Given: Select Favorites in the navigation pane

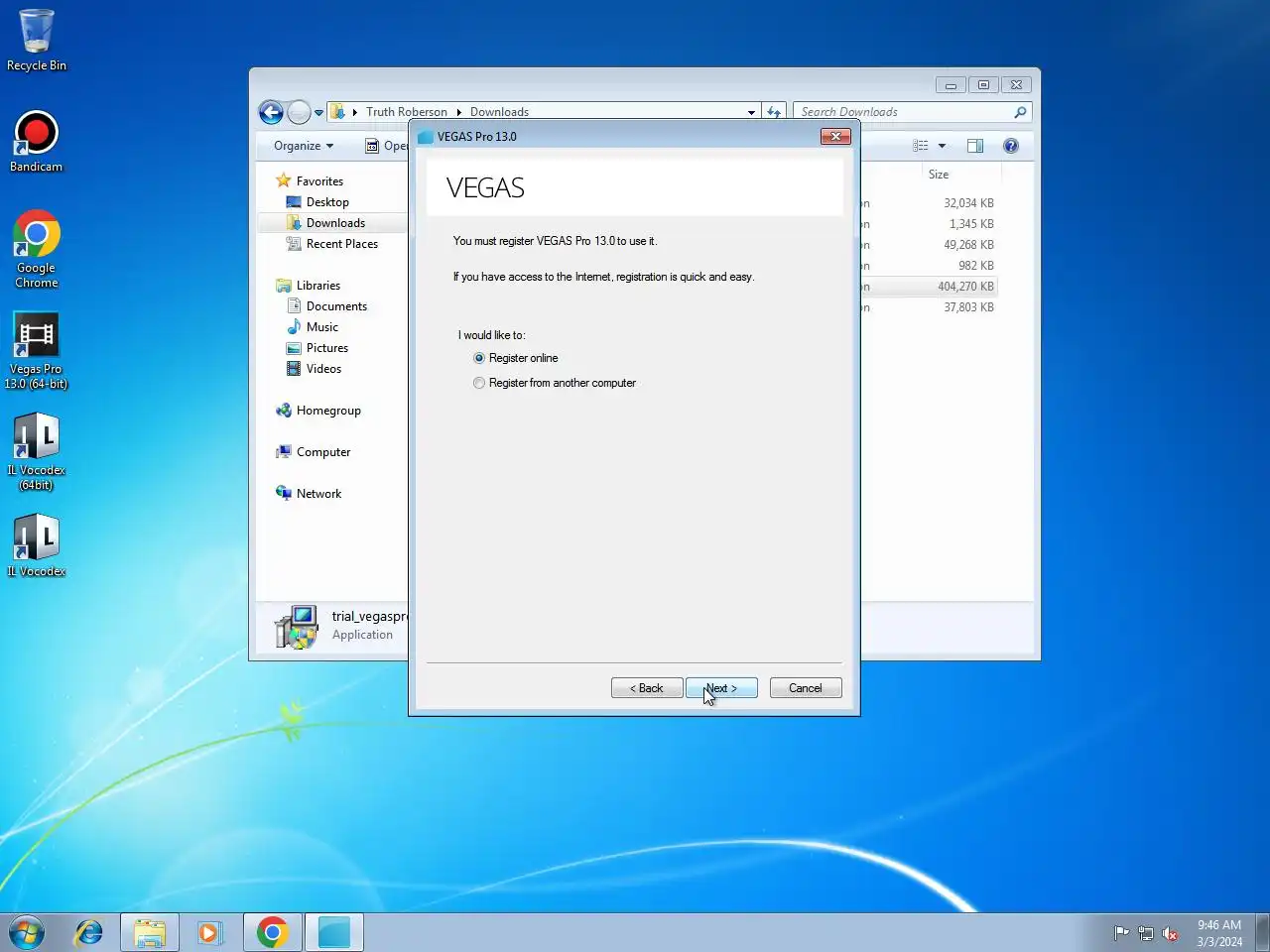Looking at the screenshot, I should coord(319,181).
